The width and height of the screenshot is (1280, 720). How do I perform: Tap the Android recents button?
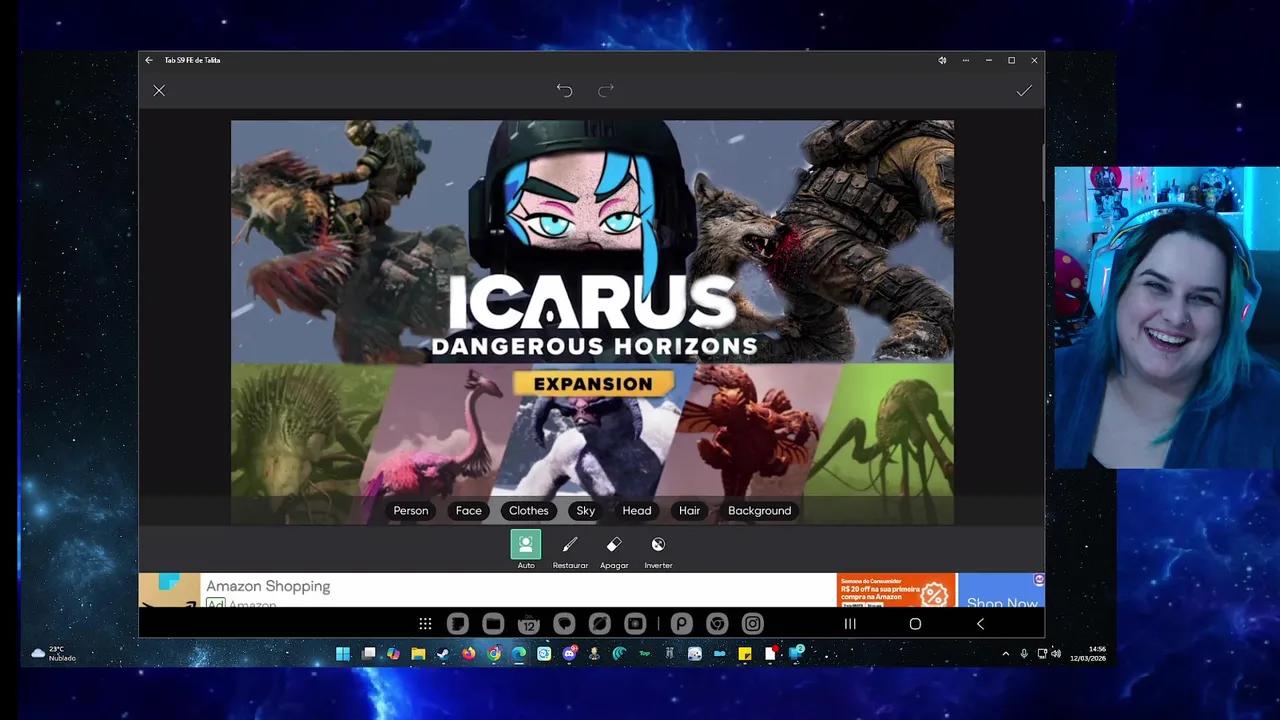850,624
